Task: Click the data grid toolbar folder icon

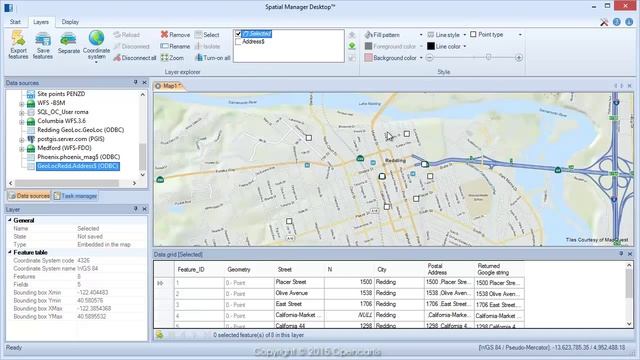Action: pos(159,335)
